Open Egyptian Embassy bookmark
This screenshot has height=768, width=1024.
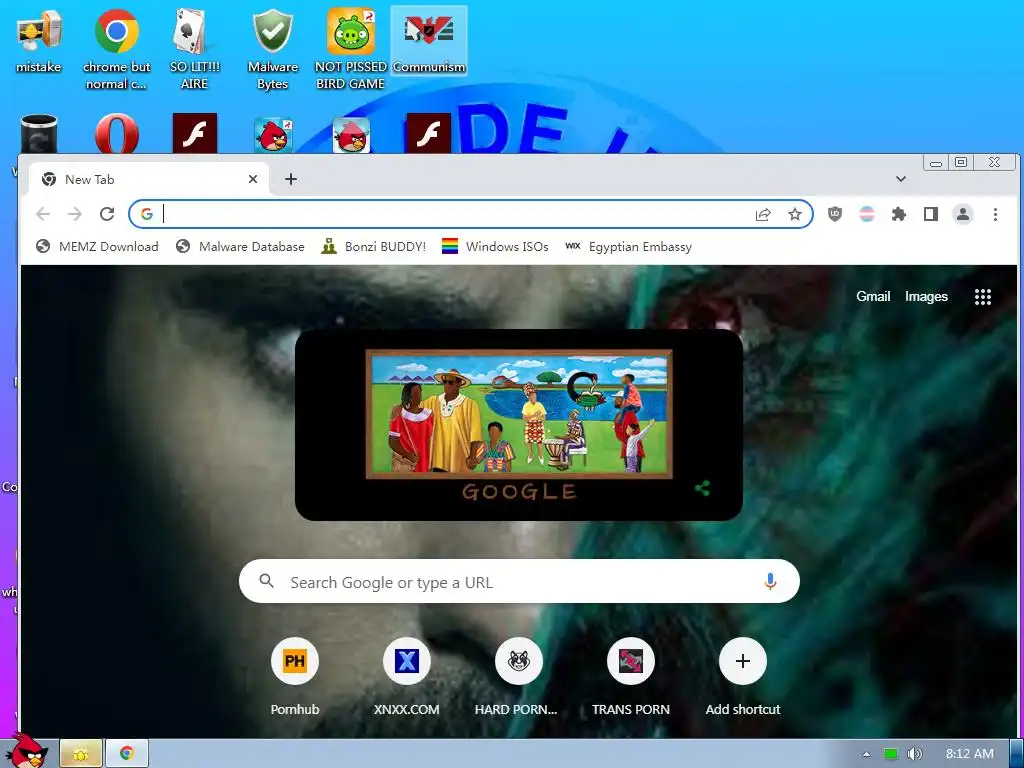pos(628,246)
